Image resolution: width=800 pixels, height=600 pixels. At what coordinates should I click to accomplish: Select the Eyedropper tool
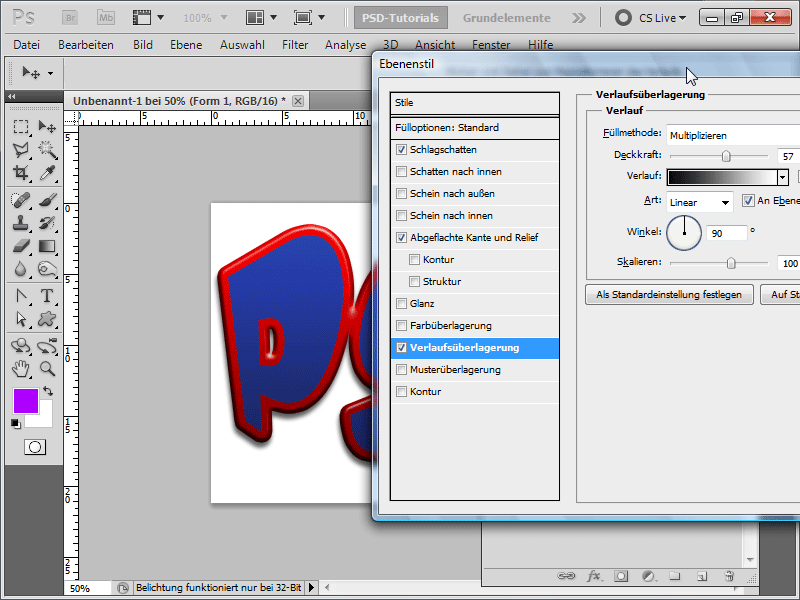[47, 172]
